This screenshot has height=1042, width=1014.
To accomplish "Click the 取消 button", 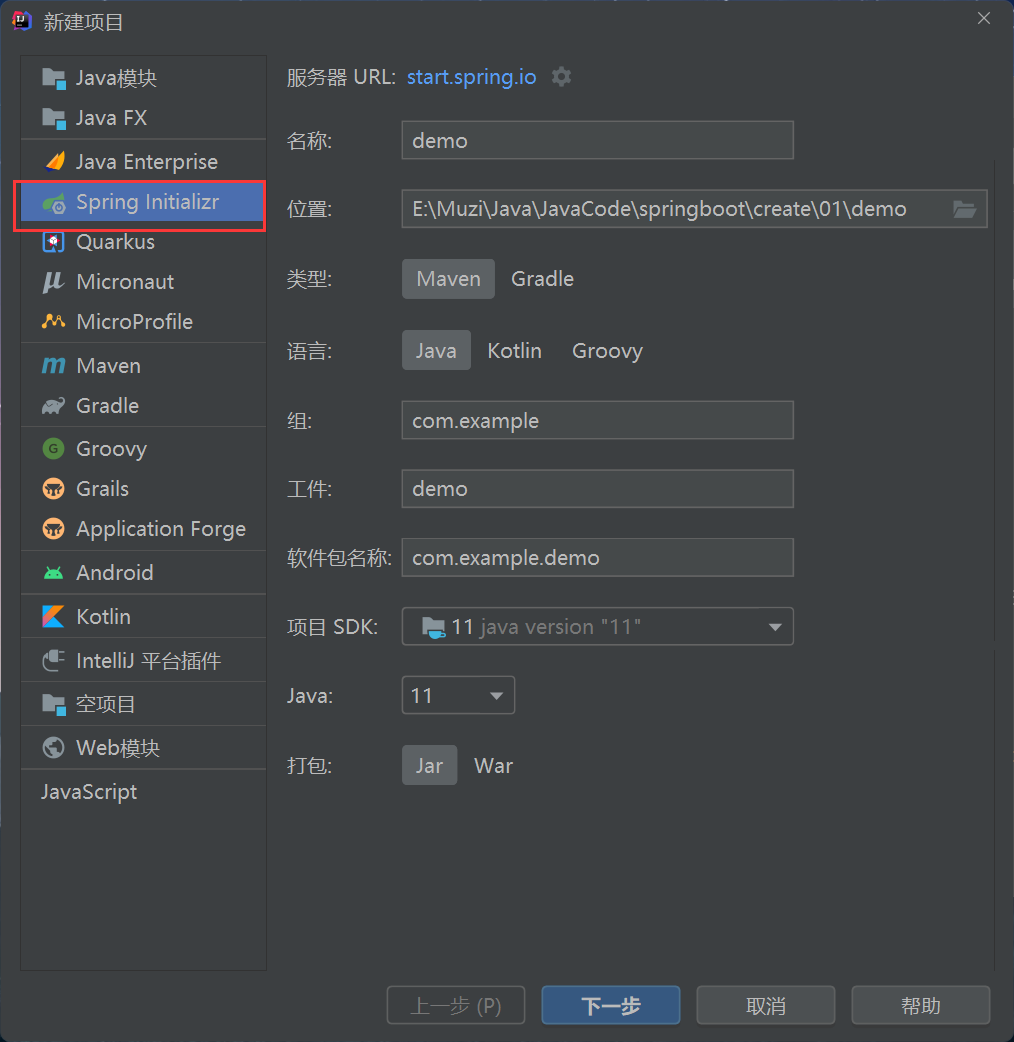I will point(765,1005).
